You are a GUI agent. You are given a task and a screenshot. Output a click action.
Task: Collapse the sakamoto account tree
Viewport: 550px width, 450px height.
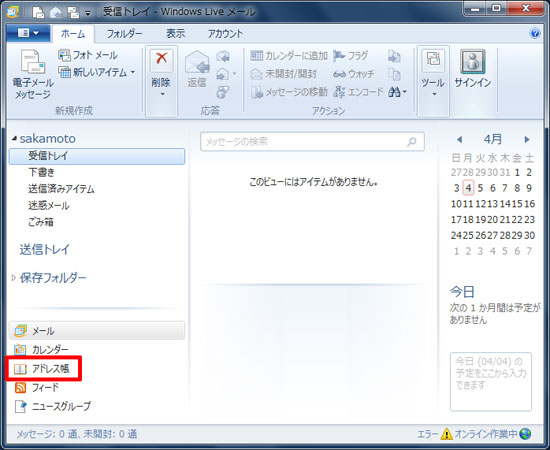click(x=14, y=139)
